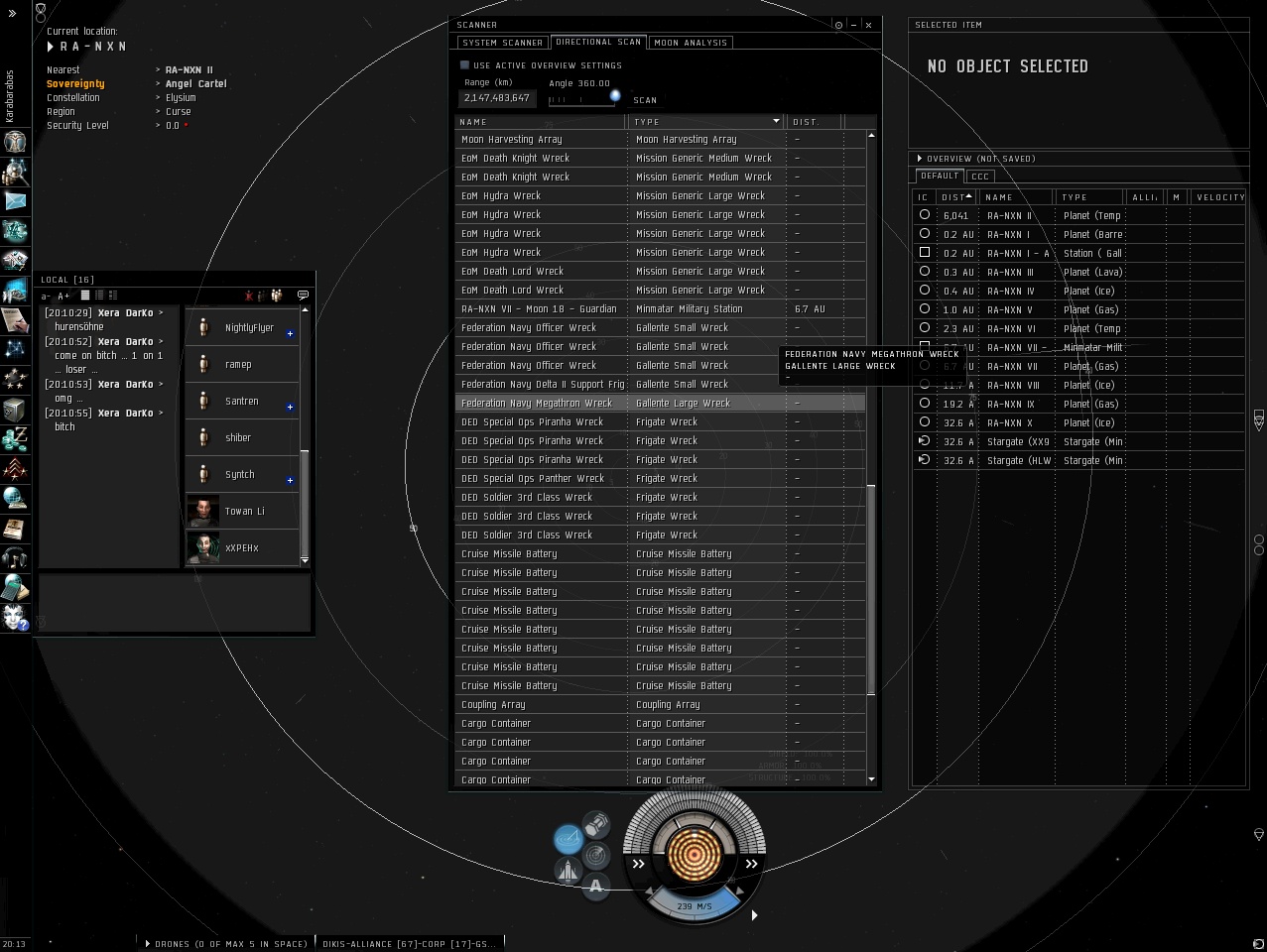This screenshot has height=952, width=1267.
Task: Click the people group icon in Local chat header
Action: point(277,295)
